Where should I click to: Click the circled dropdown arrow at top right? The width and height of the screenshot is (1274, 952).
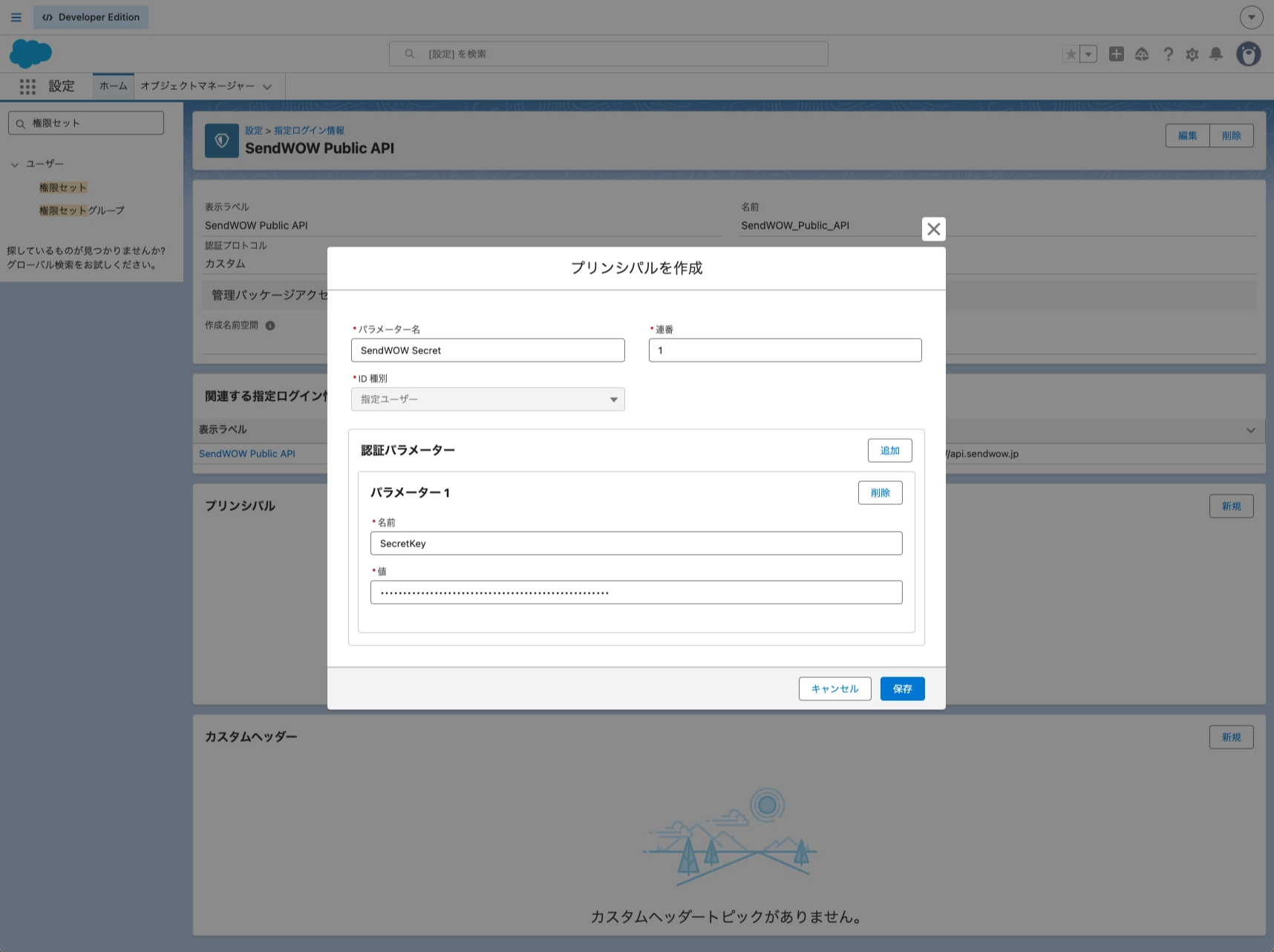1251,17
